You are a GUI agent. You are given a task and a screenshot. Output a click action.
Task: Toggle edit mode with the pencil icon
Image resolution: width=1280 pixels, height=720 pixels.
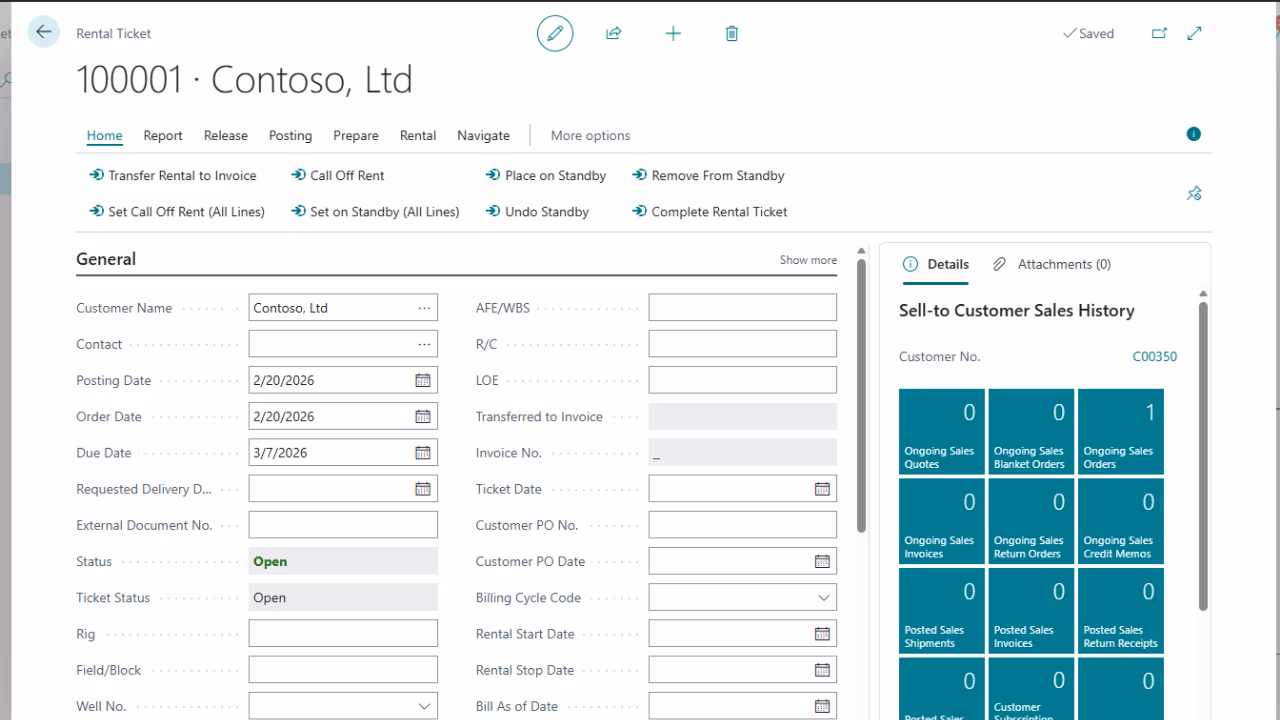pyautogui.click(x=555, y=33)
